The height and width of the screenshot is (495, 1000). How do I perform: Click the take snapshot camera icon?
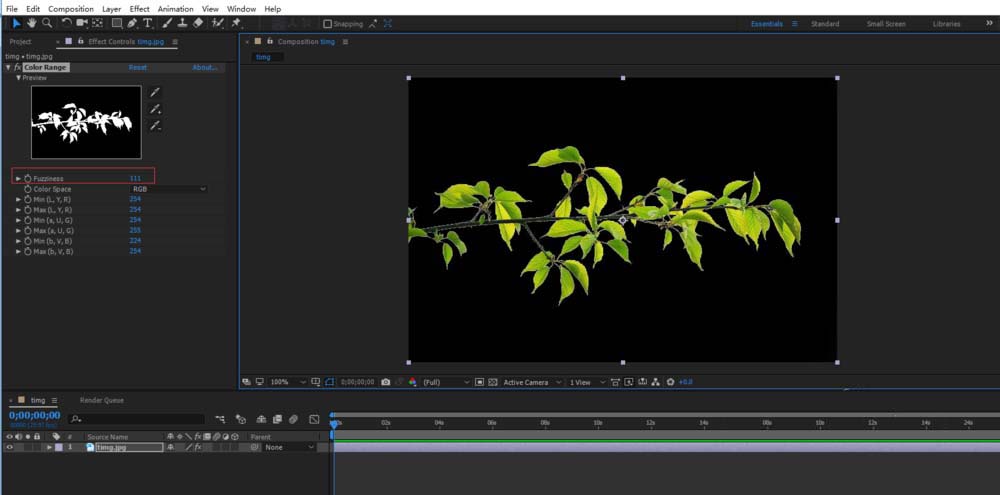[x=385, y=382]
